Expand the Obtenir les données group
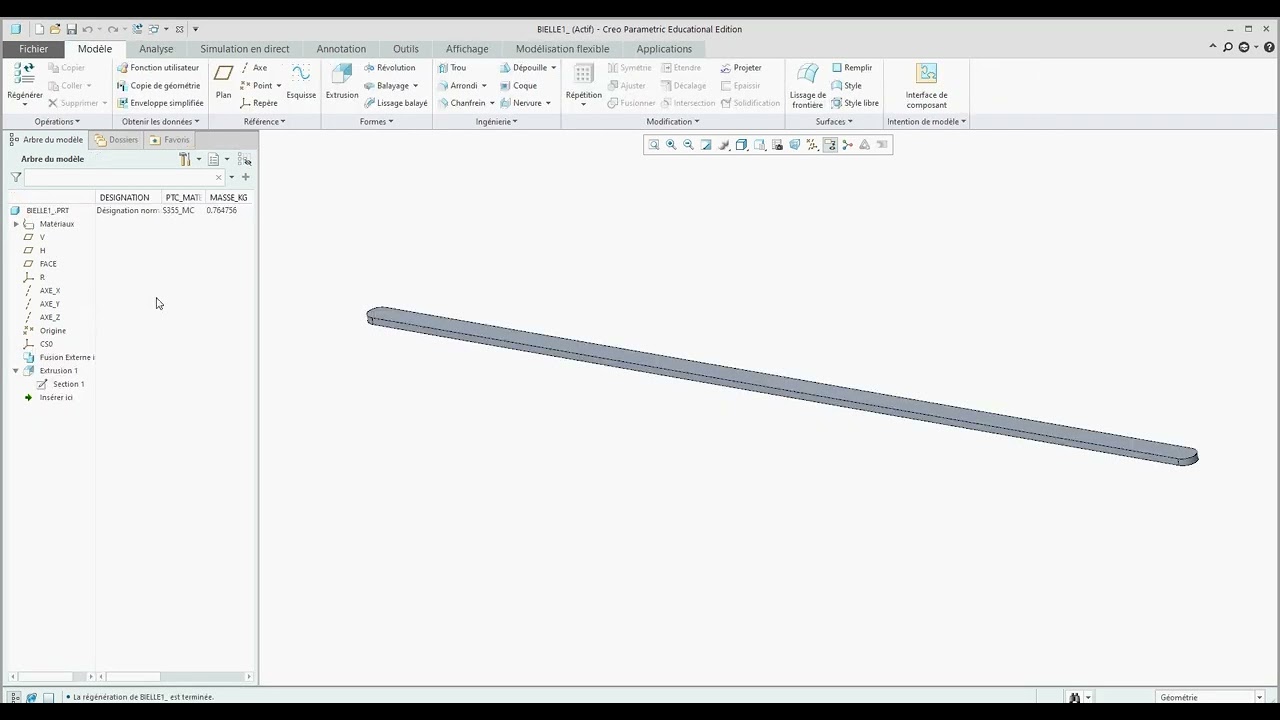 tap(160, 122)
